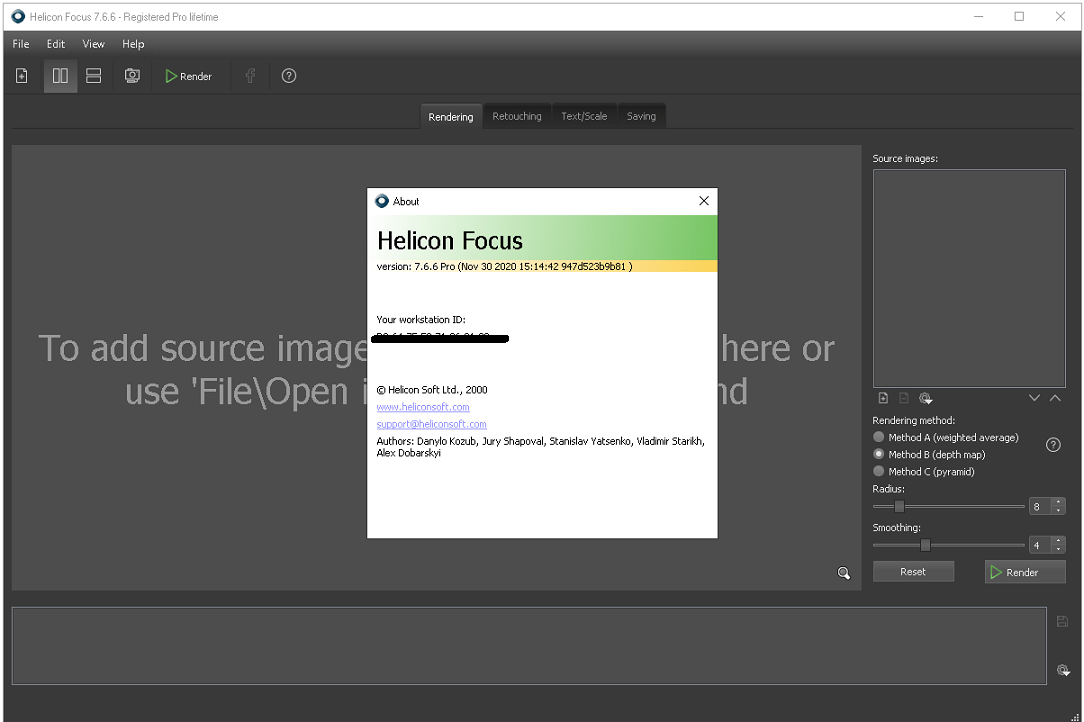Open rendering method help question mark
The image size is (1084, 722).
[1053, 445]
